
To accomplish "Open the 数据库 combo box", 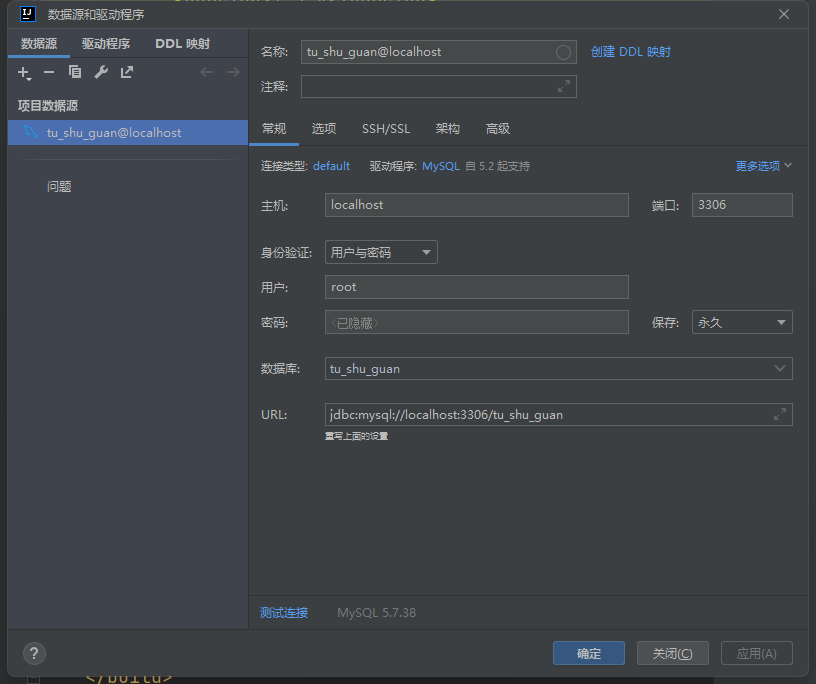I will [558, 369].
